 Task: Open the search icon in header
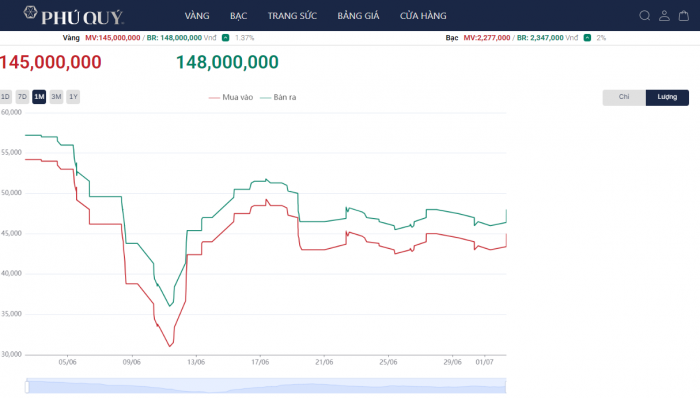pos(644,16)
